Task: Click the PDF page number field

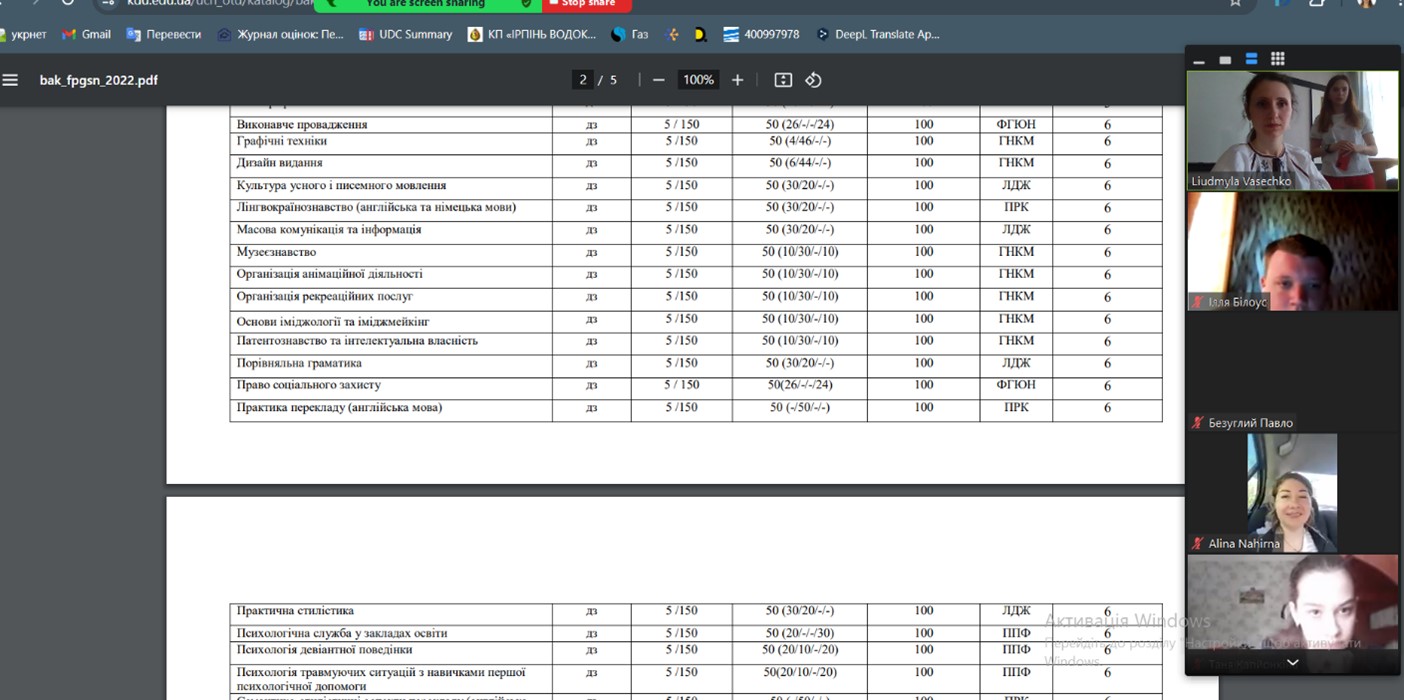Action: tap(582, 80)
